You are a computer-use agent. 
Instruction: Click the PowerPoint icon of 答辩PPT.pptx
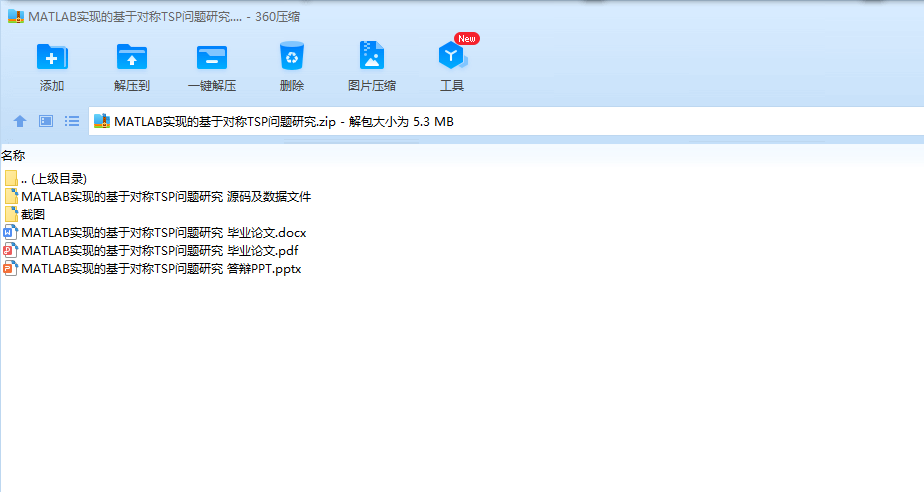coord(11,269)
